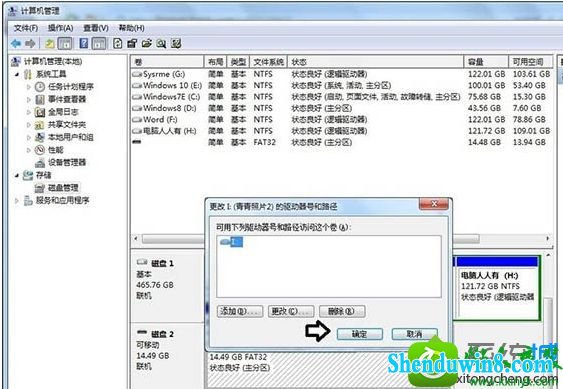Click the OK (确定) button in dialog
This screenshot has width=563, height=389.
pyautogui.click(x=360, y=334)
